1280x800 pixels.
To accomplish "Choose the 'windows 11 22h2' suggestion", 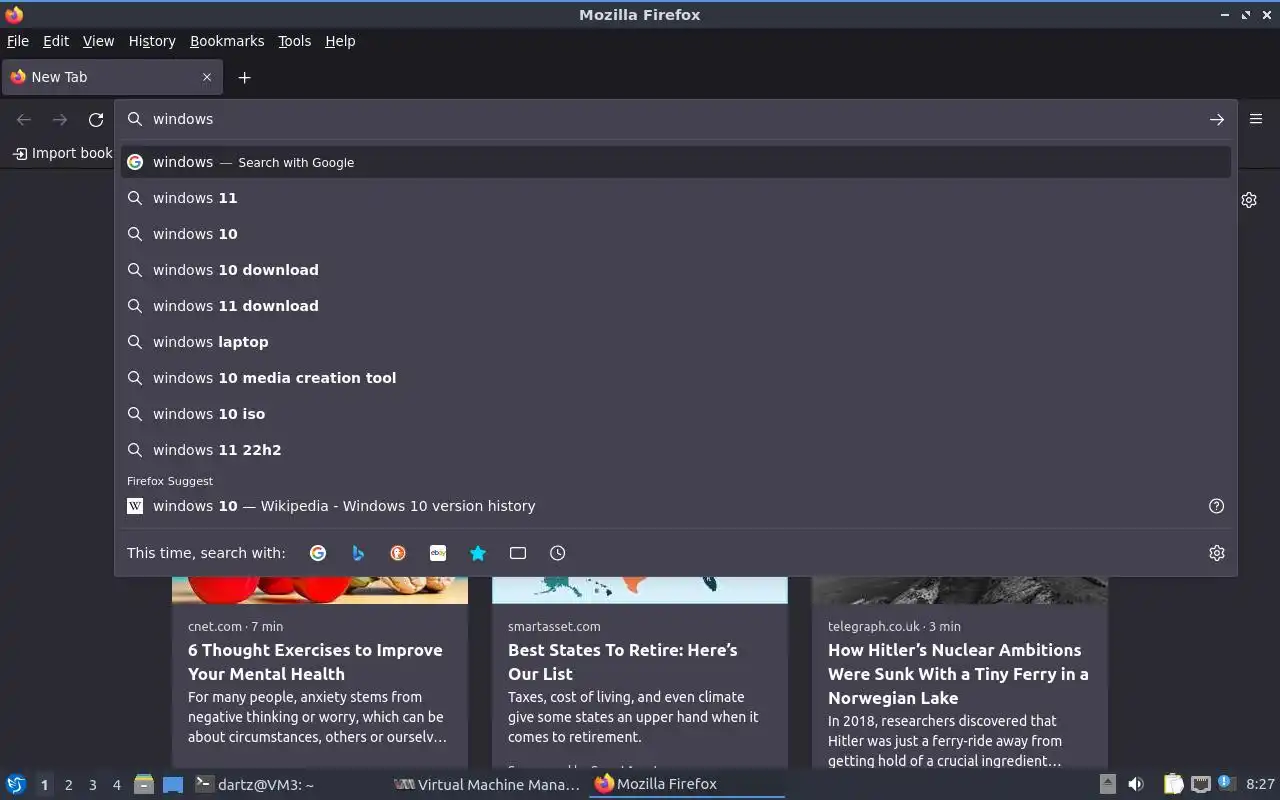I will (x=676, y=450).
